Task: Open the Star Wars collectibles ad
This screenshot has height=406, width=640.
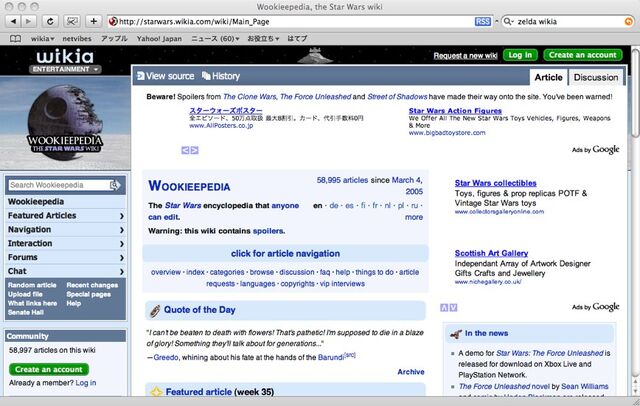Action: pyautogui.click(x=496, y=183)
